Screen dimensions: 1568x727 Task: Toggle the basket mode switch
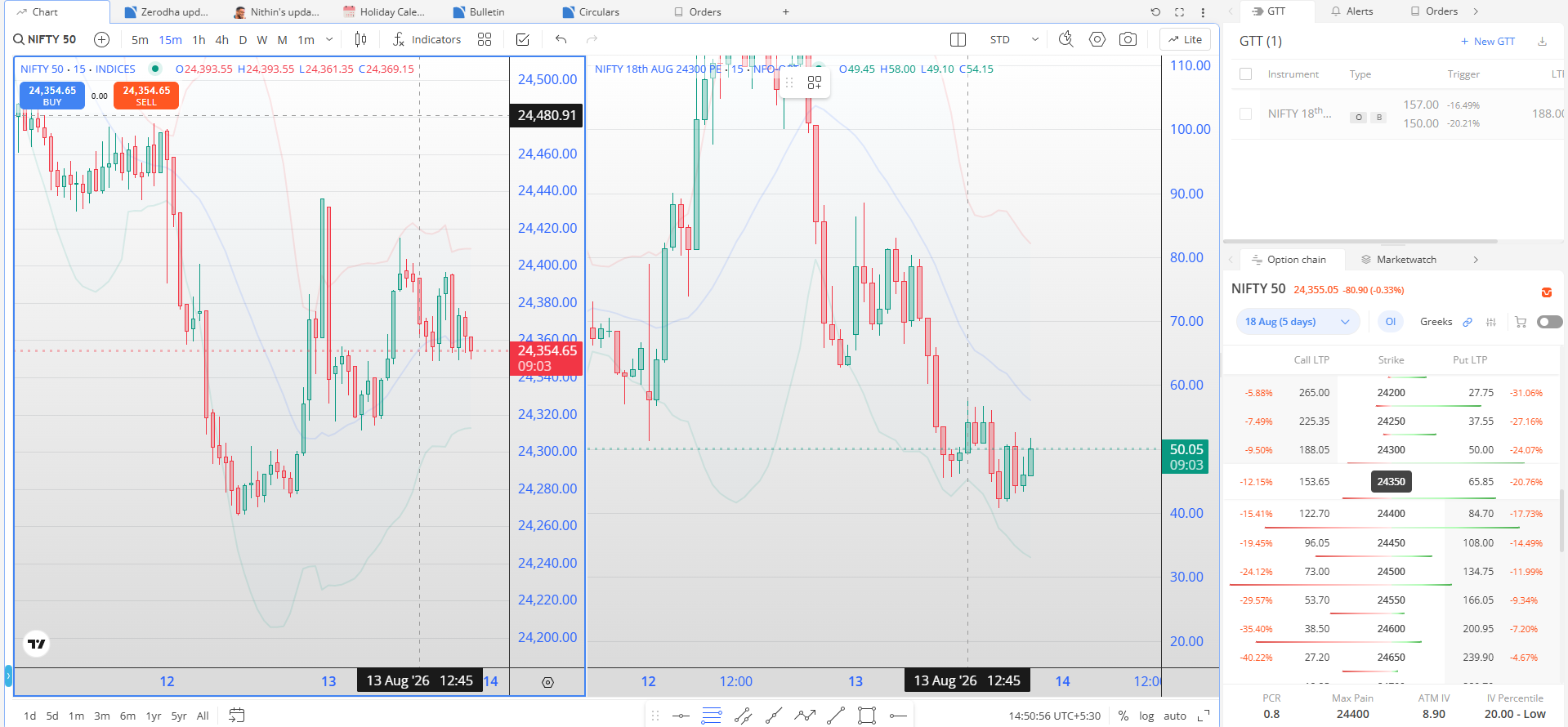1549,322
